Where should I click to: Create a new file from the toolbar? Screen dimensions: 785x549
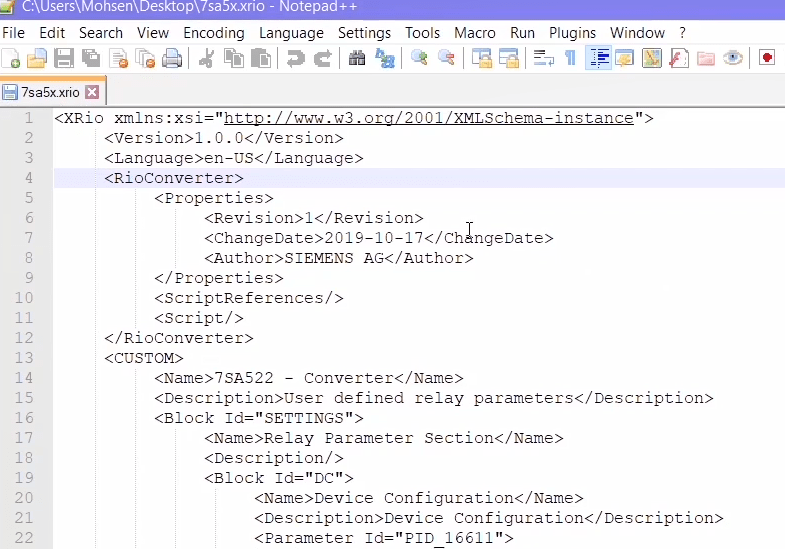click(12, 59)
